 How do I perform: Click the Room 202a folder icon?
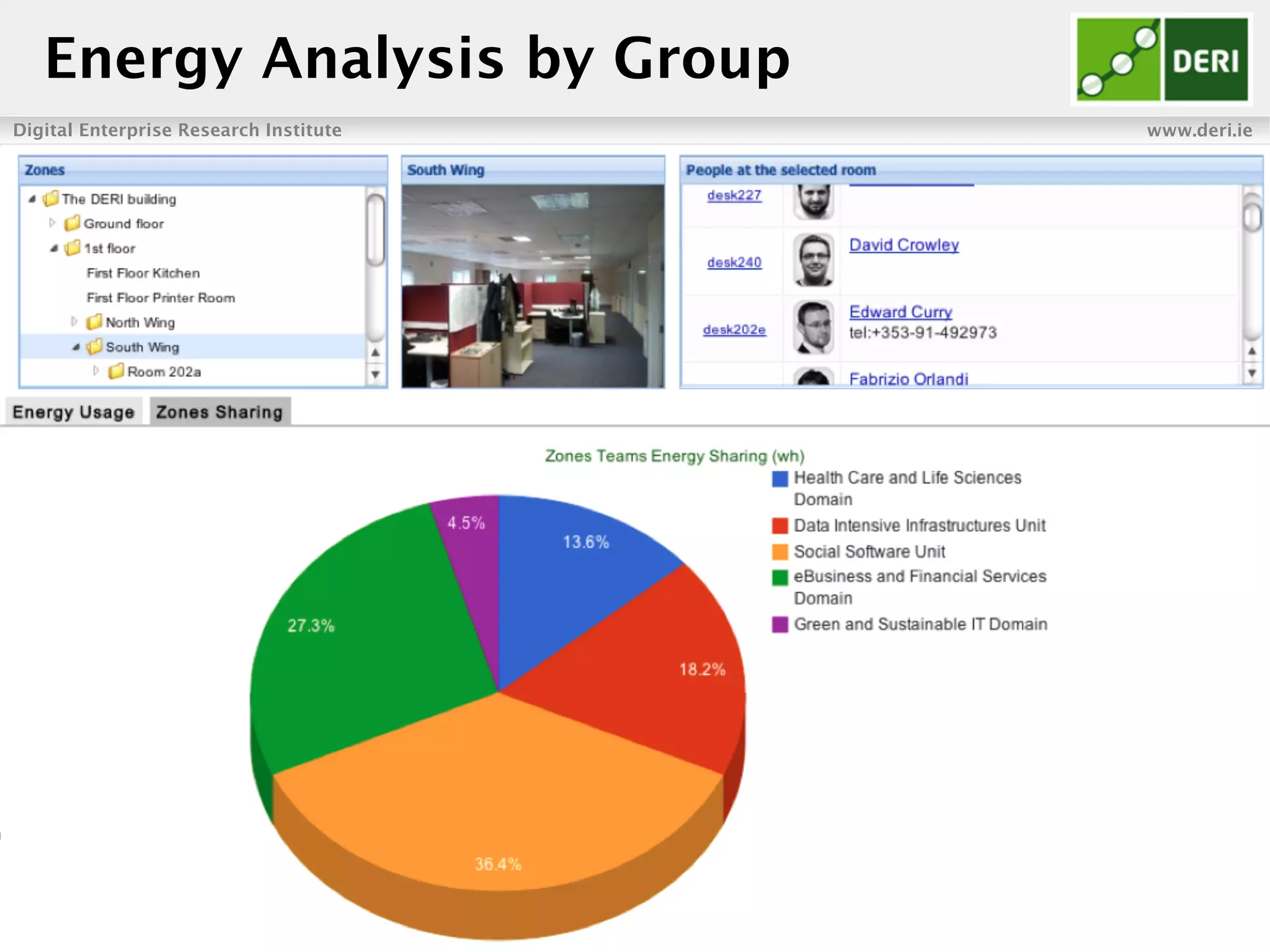pos(116,372)
